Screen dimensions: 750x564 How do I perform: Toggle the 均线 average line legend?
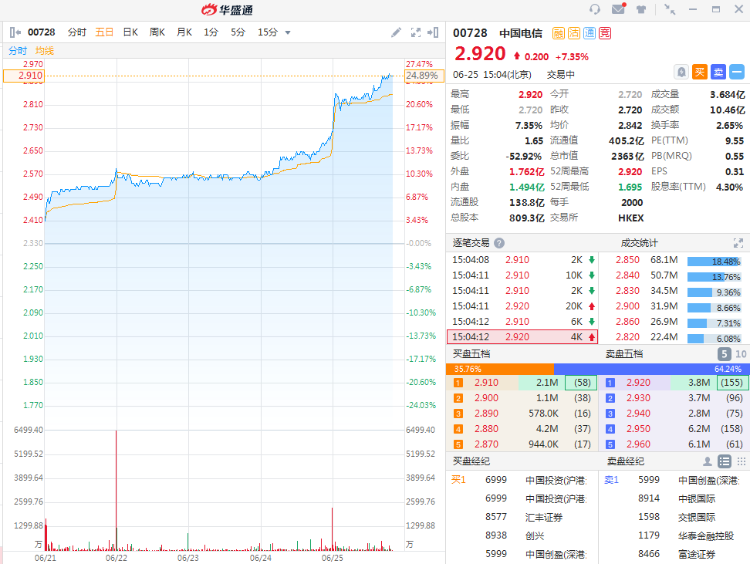44,51
